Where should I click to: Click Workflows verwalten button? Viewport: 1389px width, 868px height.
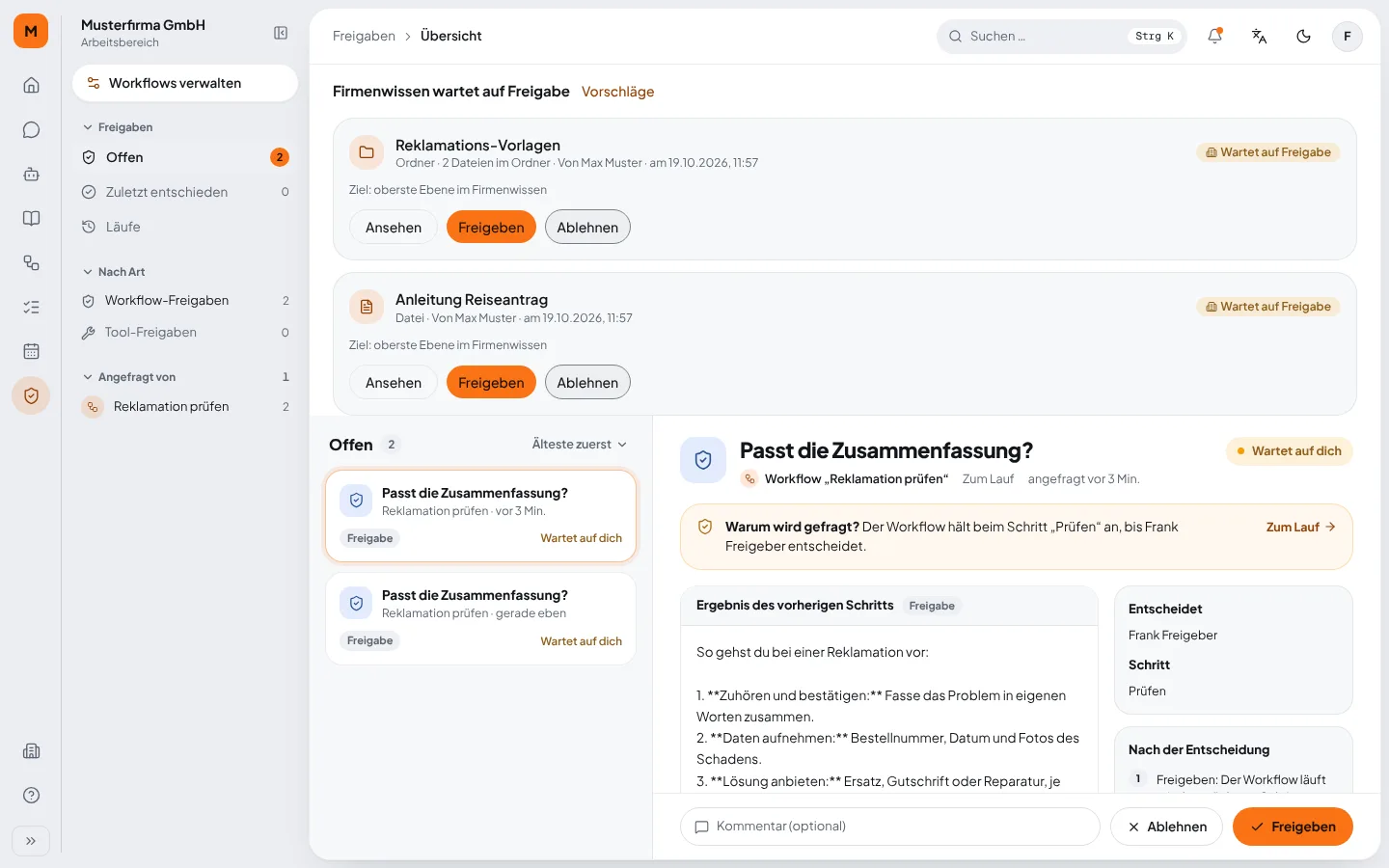(185, 83)
